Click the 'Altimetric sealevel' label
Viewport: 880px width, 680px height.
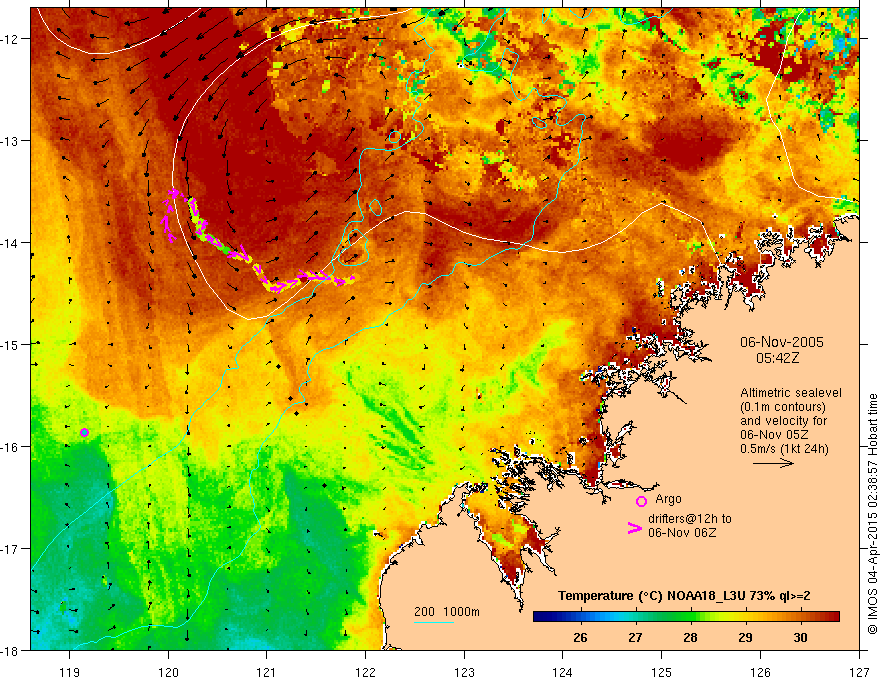coord(791,393)
